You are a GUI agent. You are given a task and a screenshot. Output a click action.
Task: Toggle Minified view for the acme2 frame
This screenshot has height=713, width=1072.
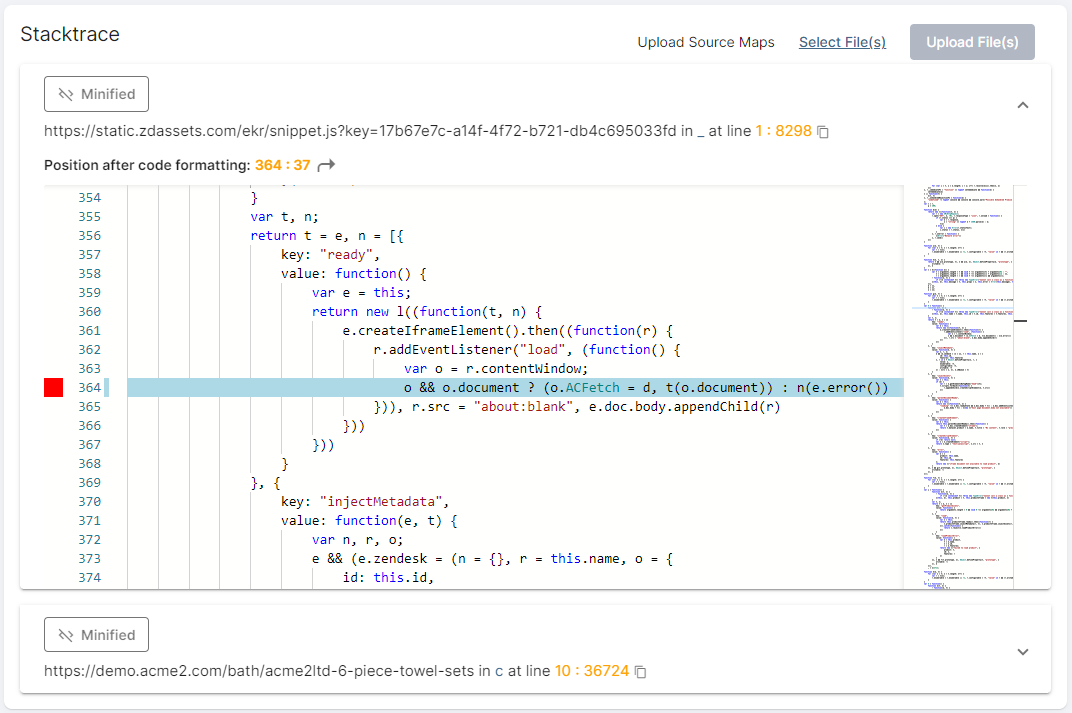[96, 634]
